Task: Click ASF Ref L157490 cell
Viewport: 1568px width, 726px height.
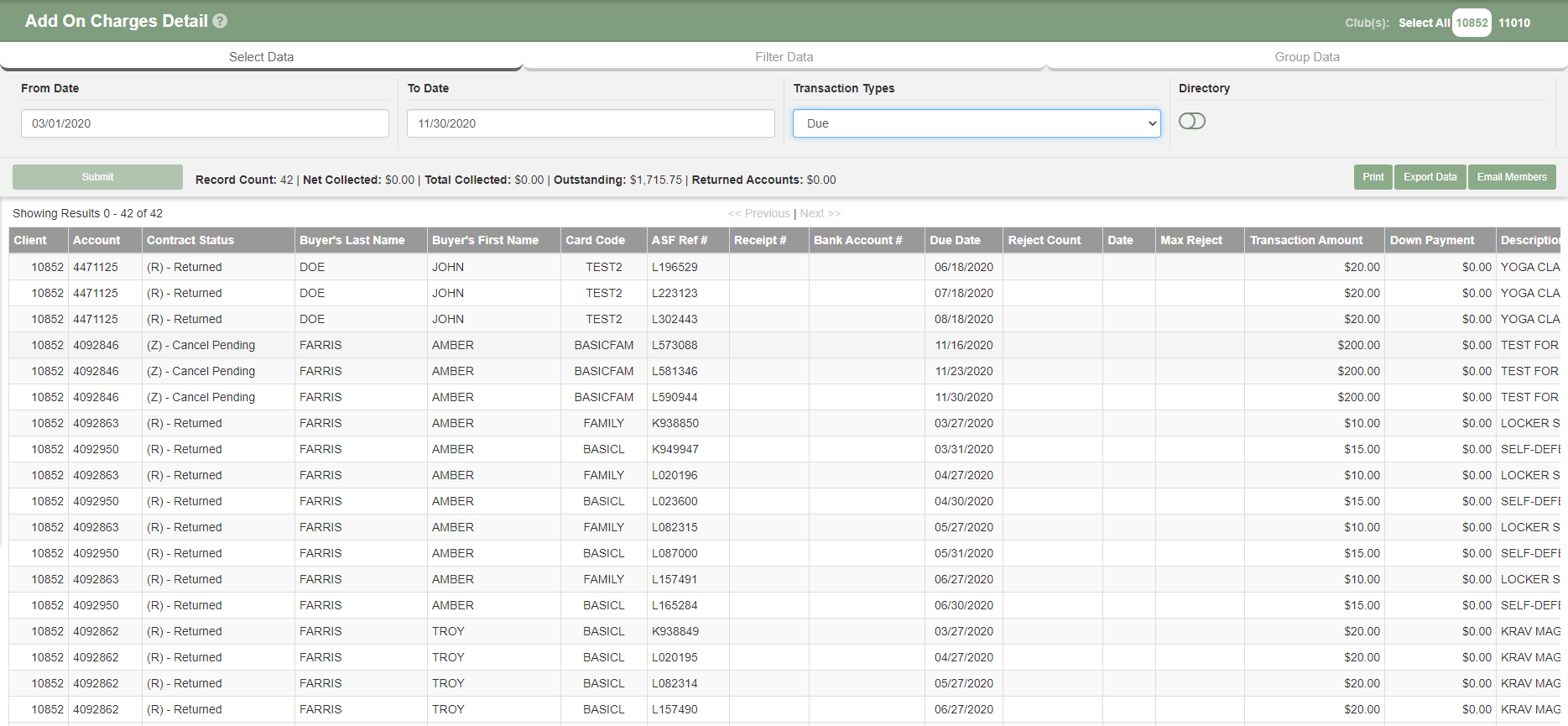Action: 688,709
